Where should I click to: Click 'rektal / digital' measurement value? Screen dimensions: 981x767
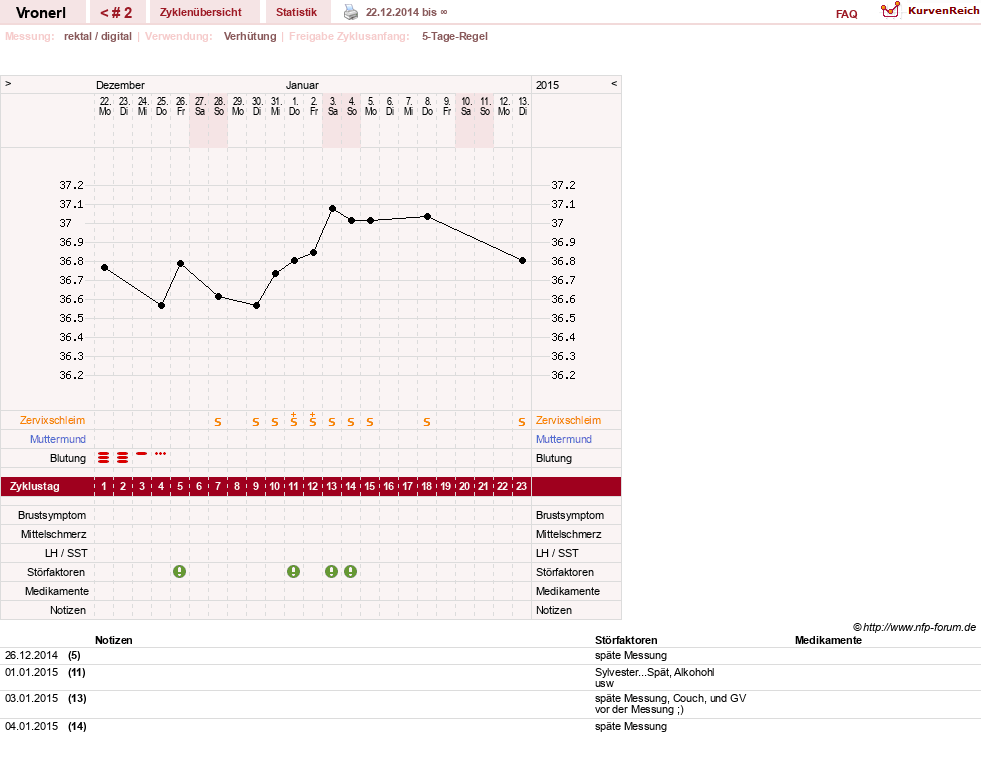(x=98, y=36)
